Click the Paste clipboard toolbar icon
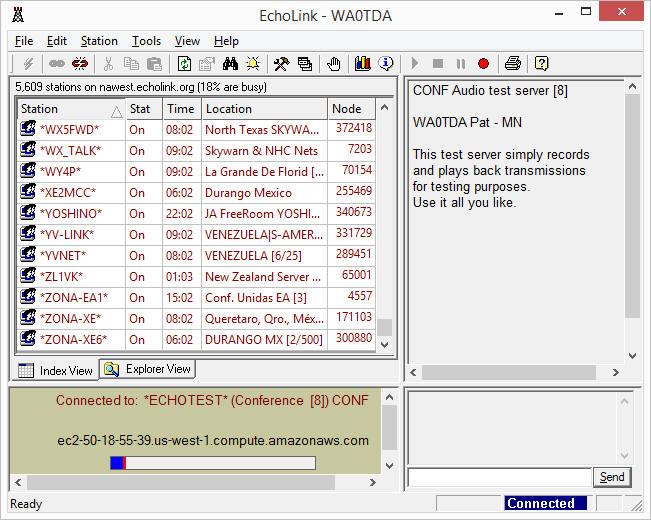 tap(154, 64)
